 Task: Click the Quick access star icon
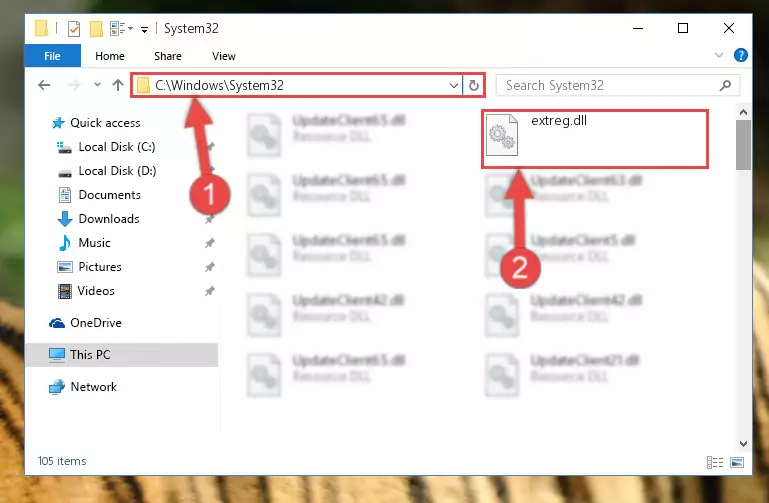pyautogui.click(x=58, y=123)
